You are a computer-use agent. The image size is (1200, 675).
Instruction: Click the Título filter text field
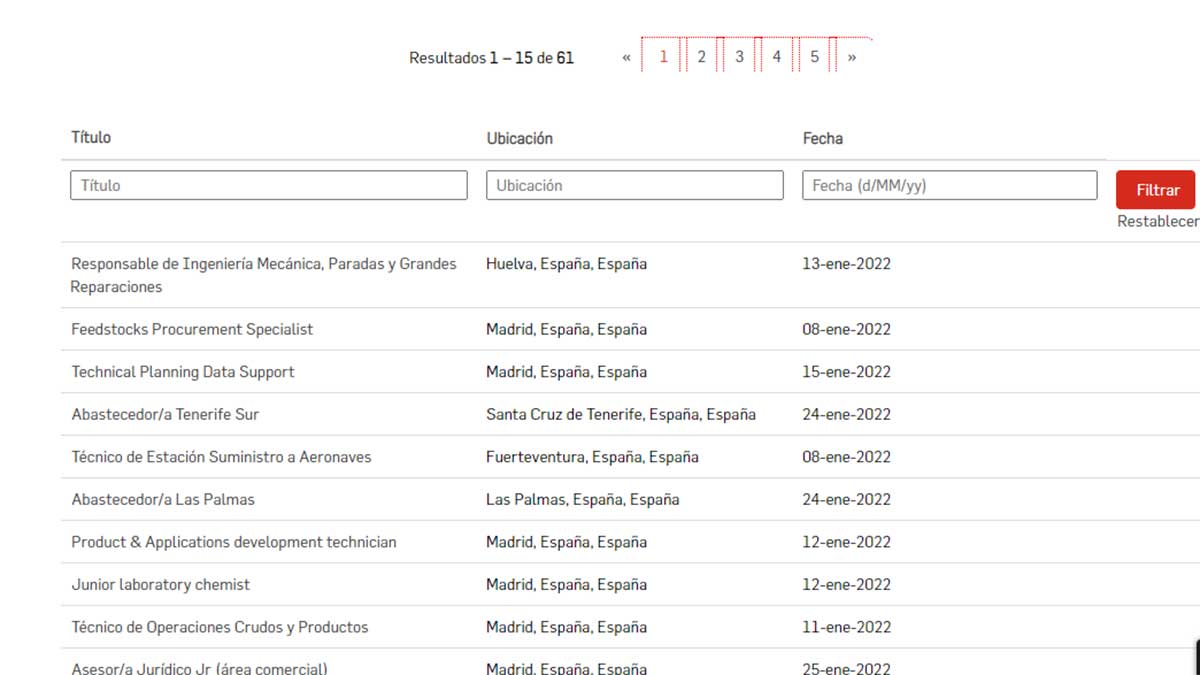tap(268, 185)
